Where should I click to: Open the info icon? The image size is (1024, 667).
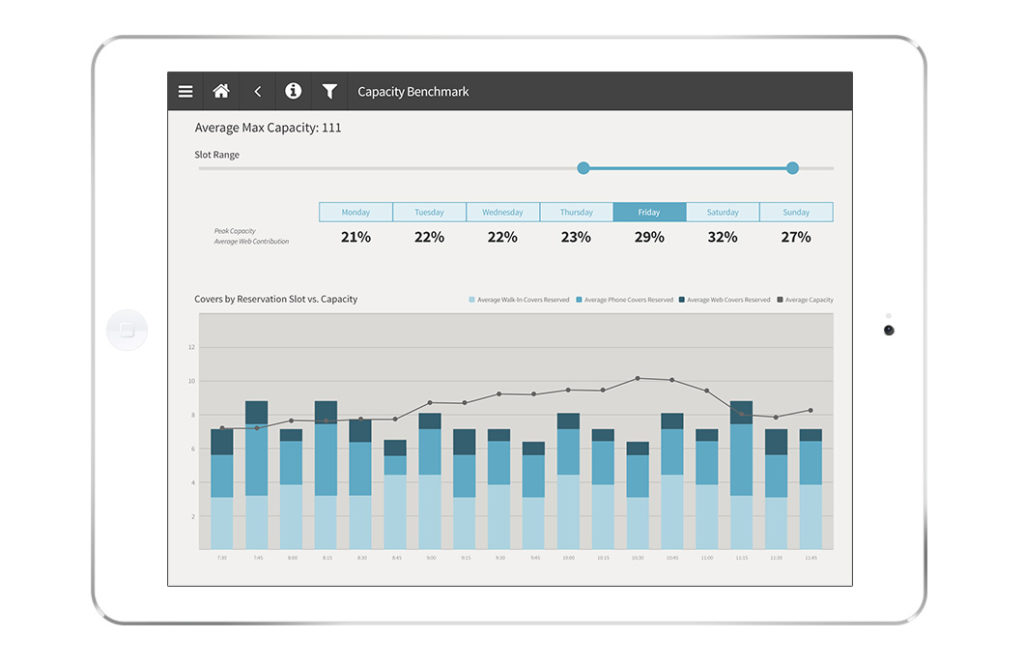(x=293, y=91)
